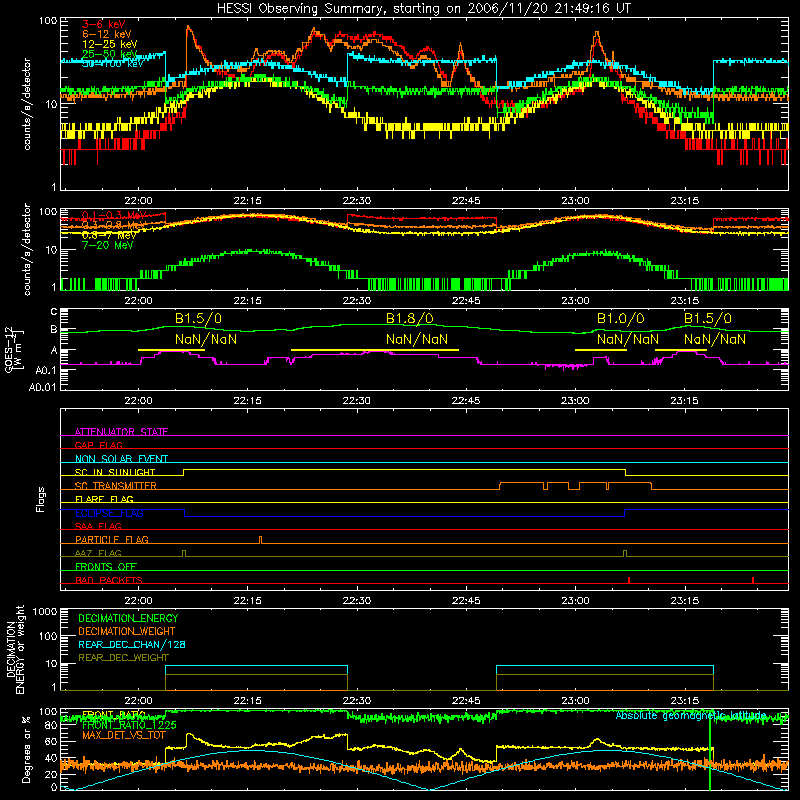Click the Absolute geomagnetic latitude label
800x800 pixels.
[691, 716]
